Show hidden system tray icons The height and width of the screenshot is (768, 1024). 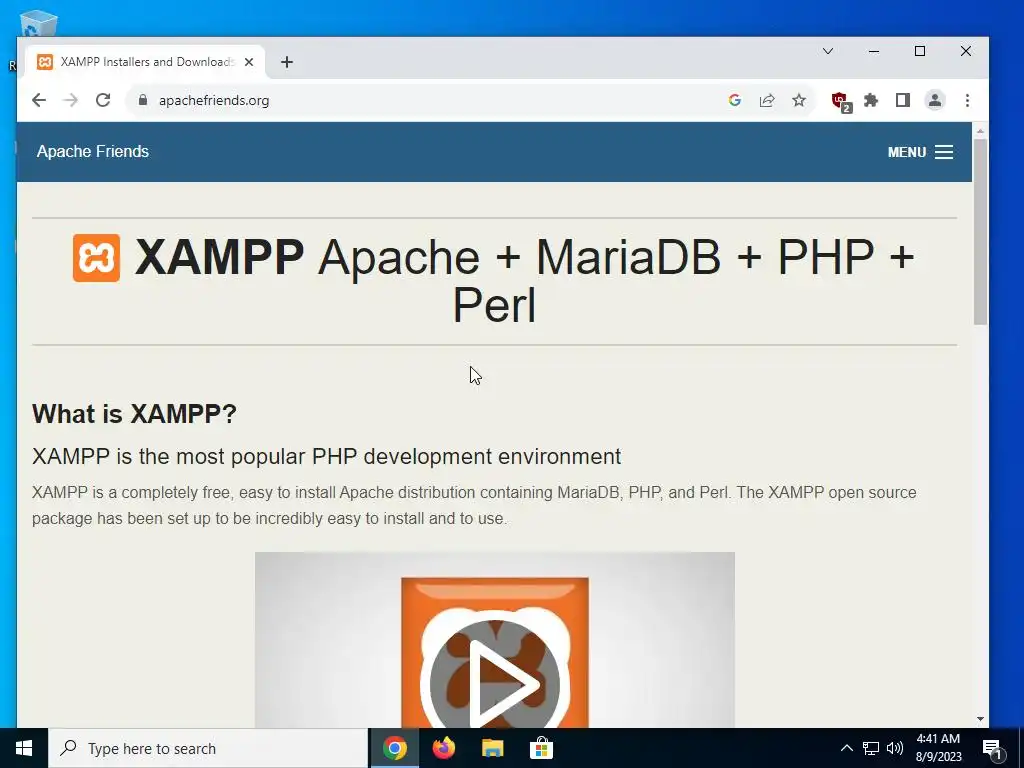(x=846, y=748)
